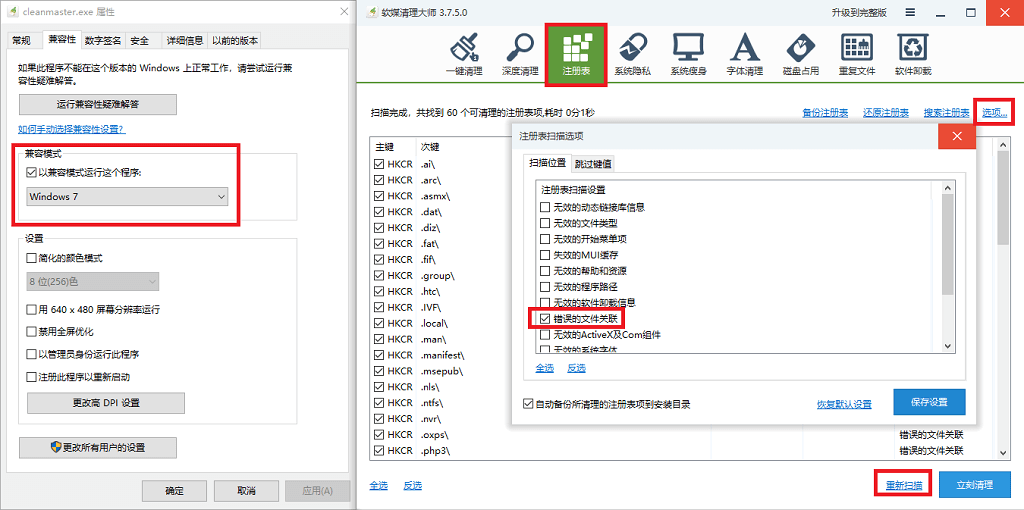Enable 注册此程序以重新启动 checkbox
The height and width of the screenshot is (510, 1024).
click(31, 377)
